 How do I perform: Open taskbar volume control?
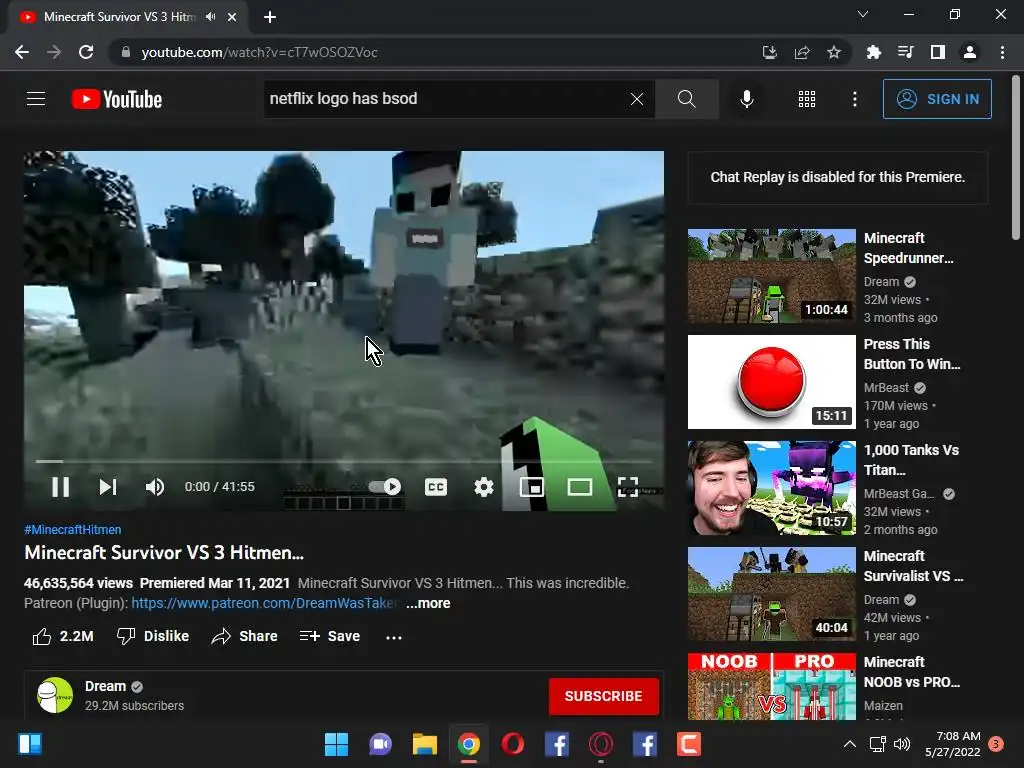[x=903, y=744]
